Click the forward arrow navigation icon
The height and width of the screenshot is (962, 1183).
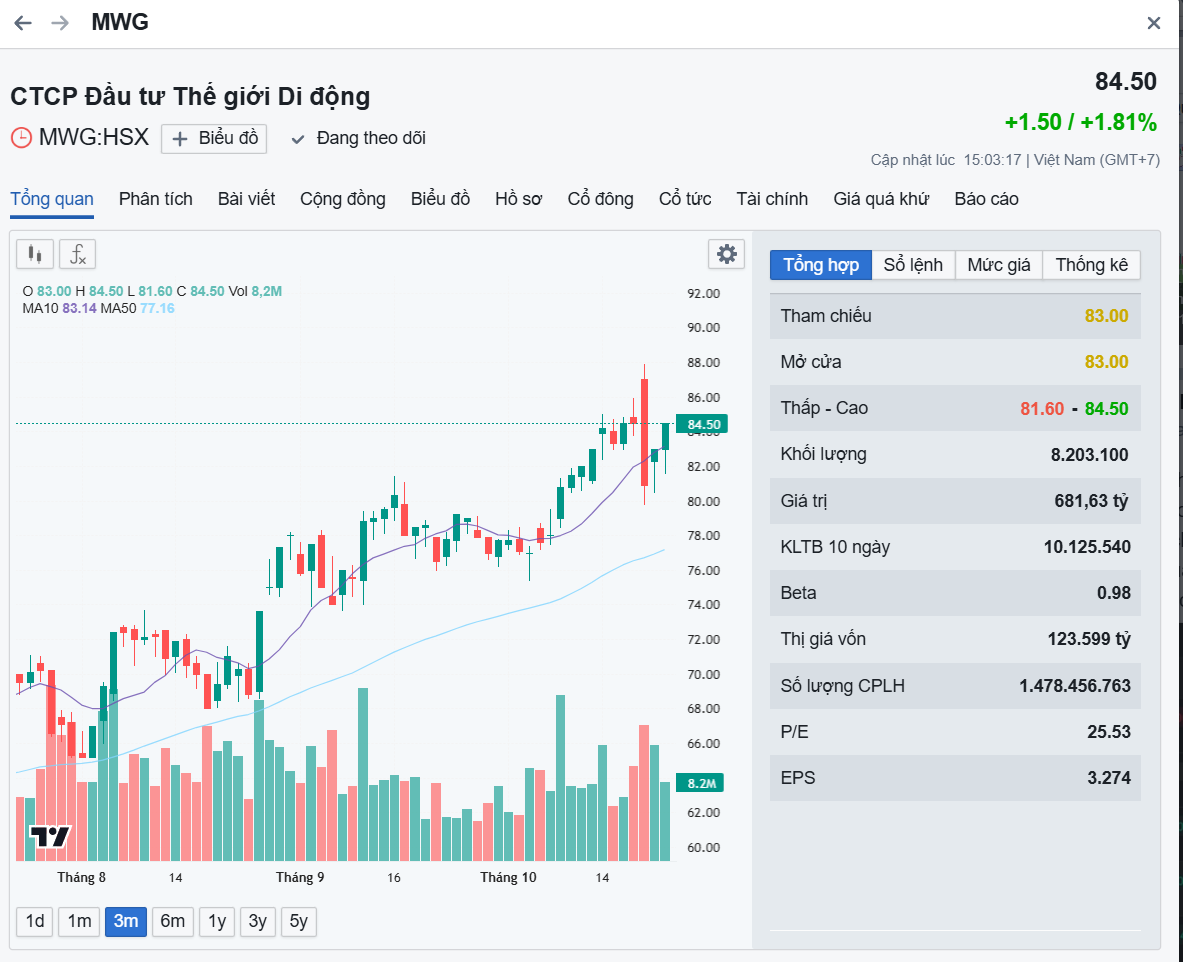tap(60, 23)
